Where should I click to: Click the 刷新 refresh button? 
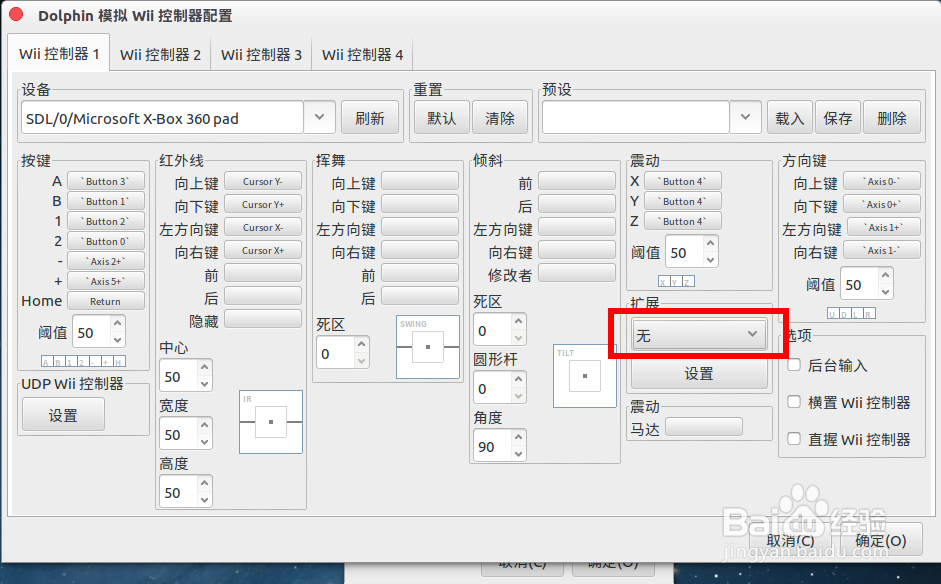click(x=370, y=118)
